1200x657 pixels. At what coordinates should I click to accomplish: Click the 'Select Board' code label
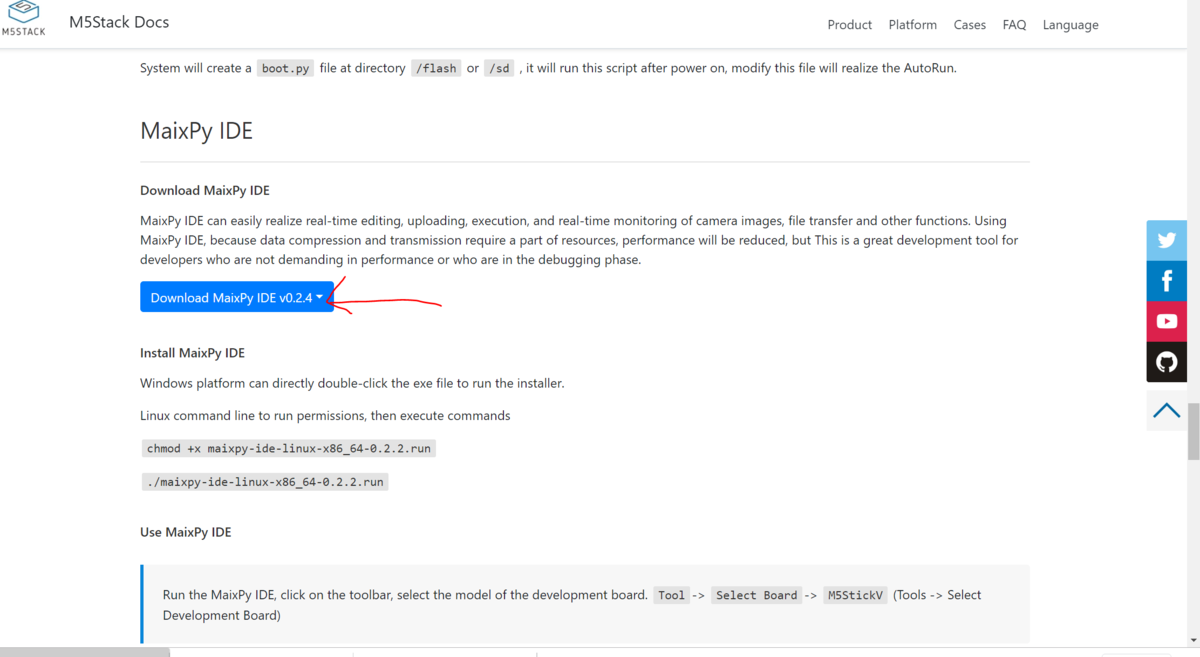coord(757,595)
